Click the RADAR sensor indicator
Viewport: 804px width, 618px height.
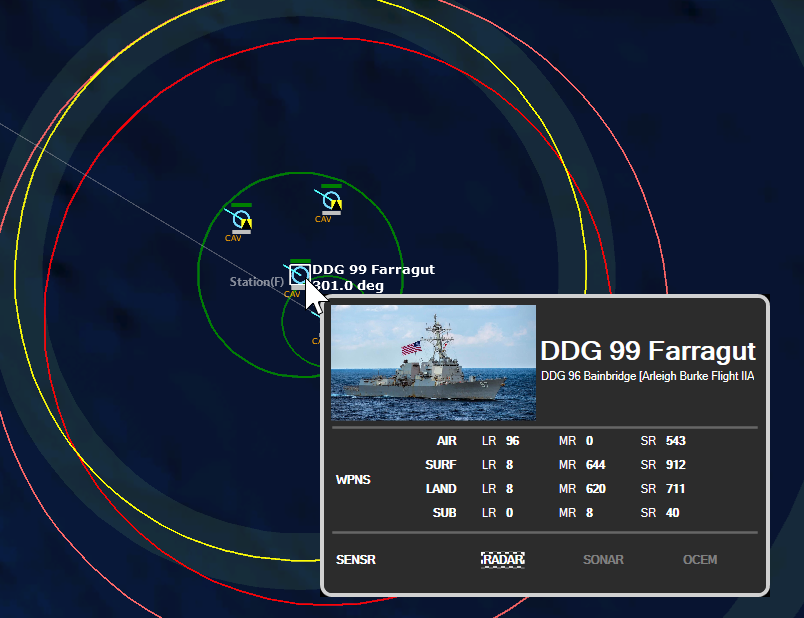coord(502,560)
